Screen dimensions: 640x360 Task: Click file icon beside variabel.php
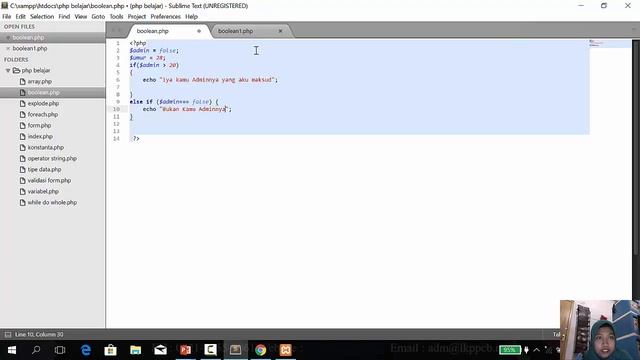coord(23,192)
